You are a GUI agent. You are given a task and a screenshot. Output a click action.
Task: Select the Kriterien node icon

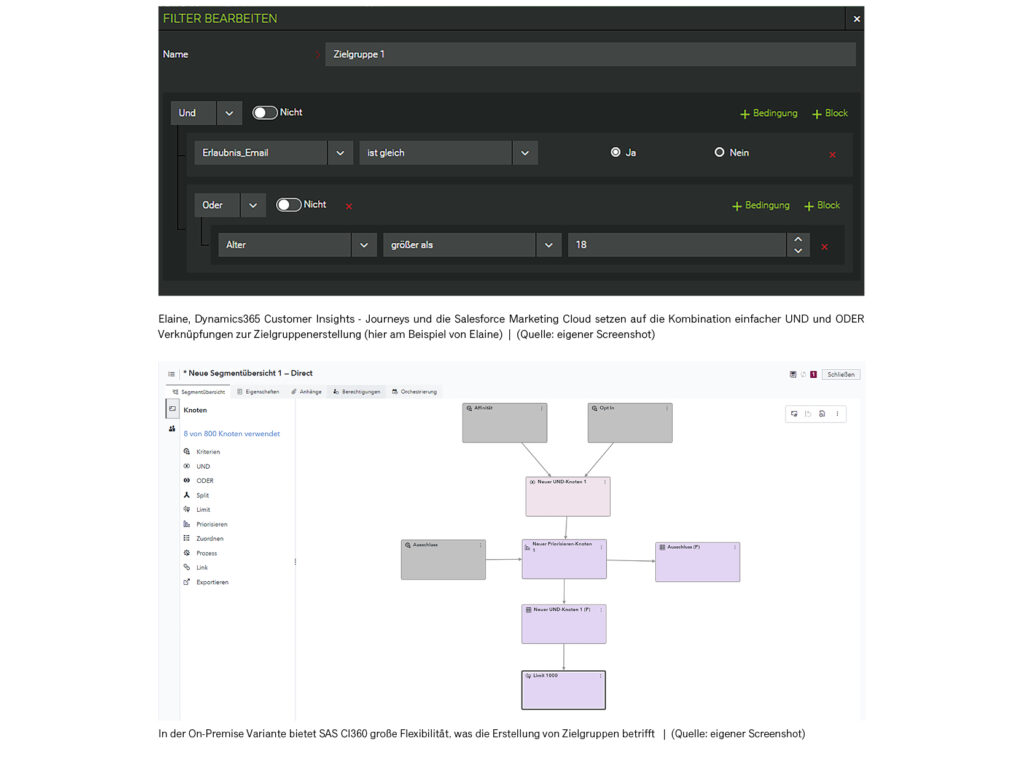tap(187, 451)
